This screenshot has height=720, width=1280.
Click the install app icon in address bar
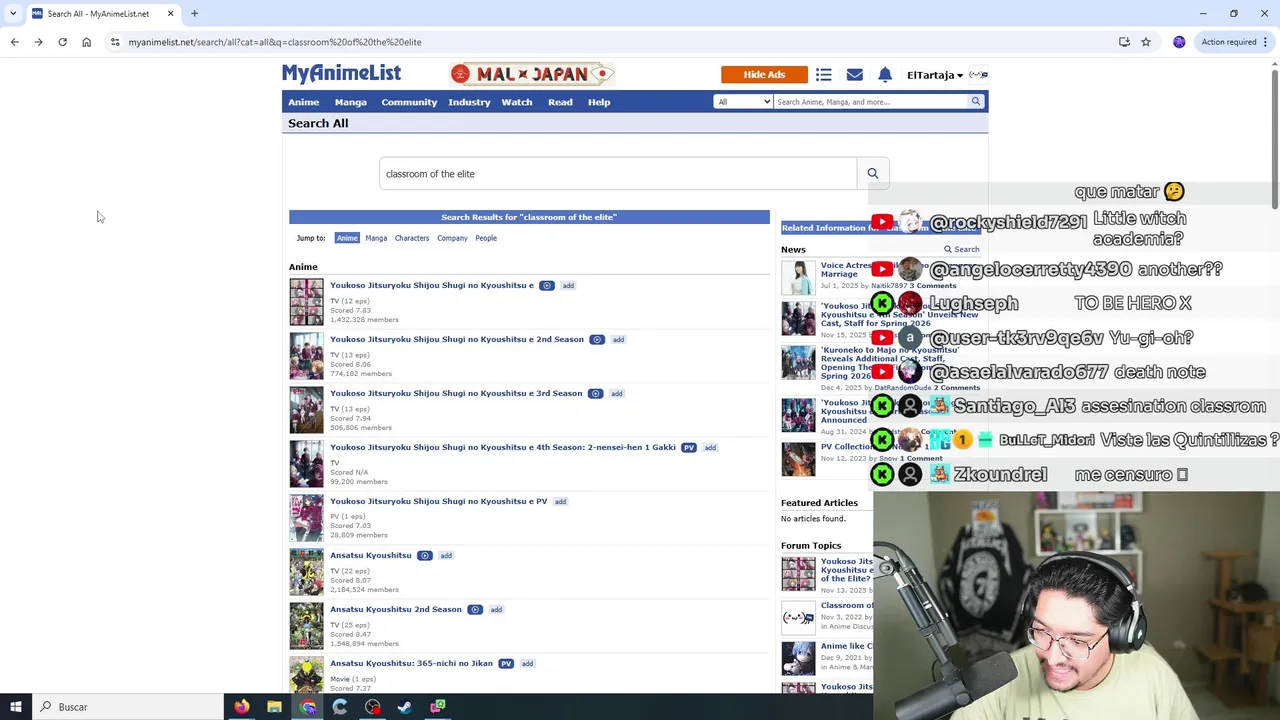point(1124,42)
